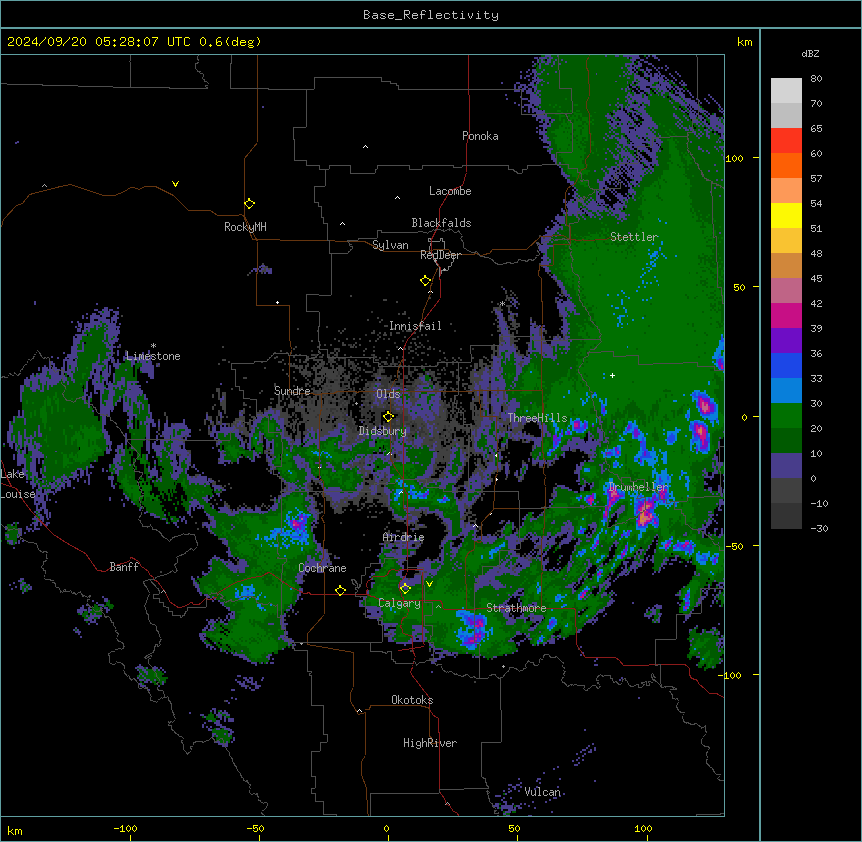Click the Base_Reflectivity title text
This screenshot has height=842, width=862.
point(431,15)
